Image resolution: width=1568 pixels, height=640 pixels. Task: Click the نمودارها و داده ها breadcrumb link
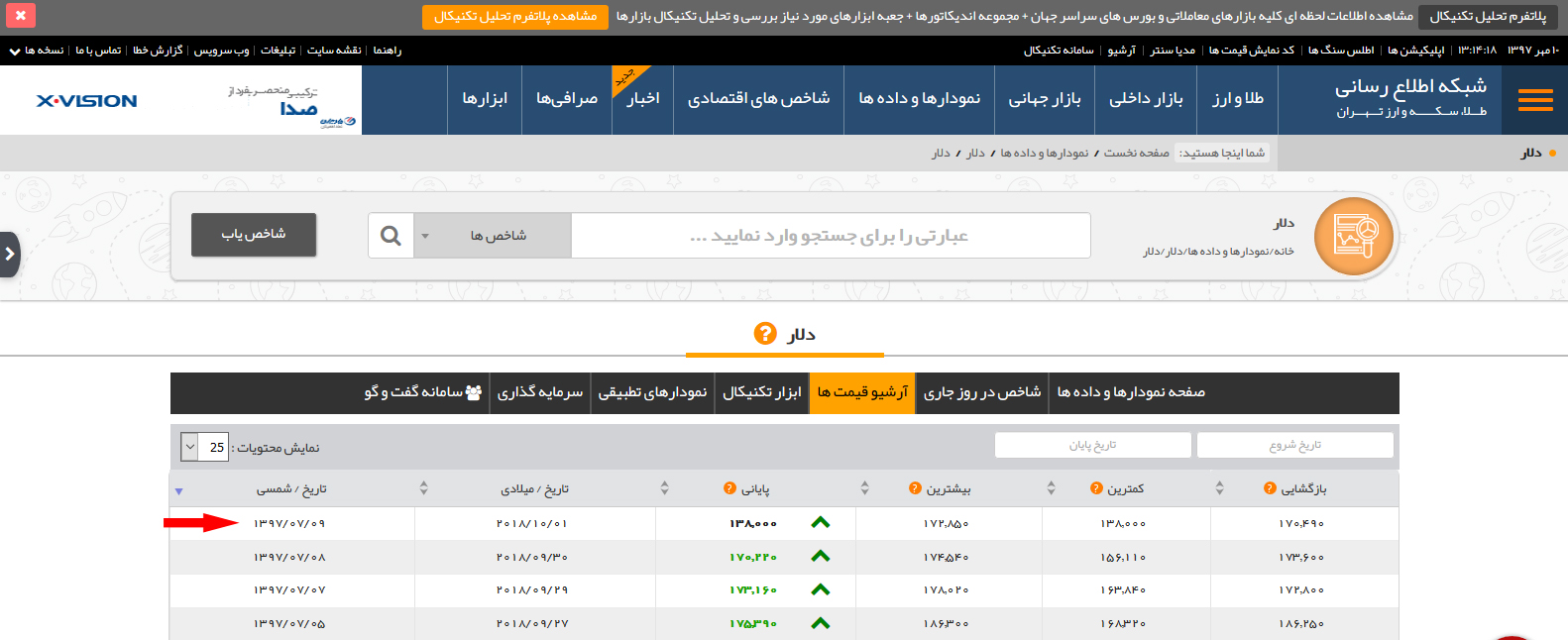(x=1045, y=154)
